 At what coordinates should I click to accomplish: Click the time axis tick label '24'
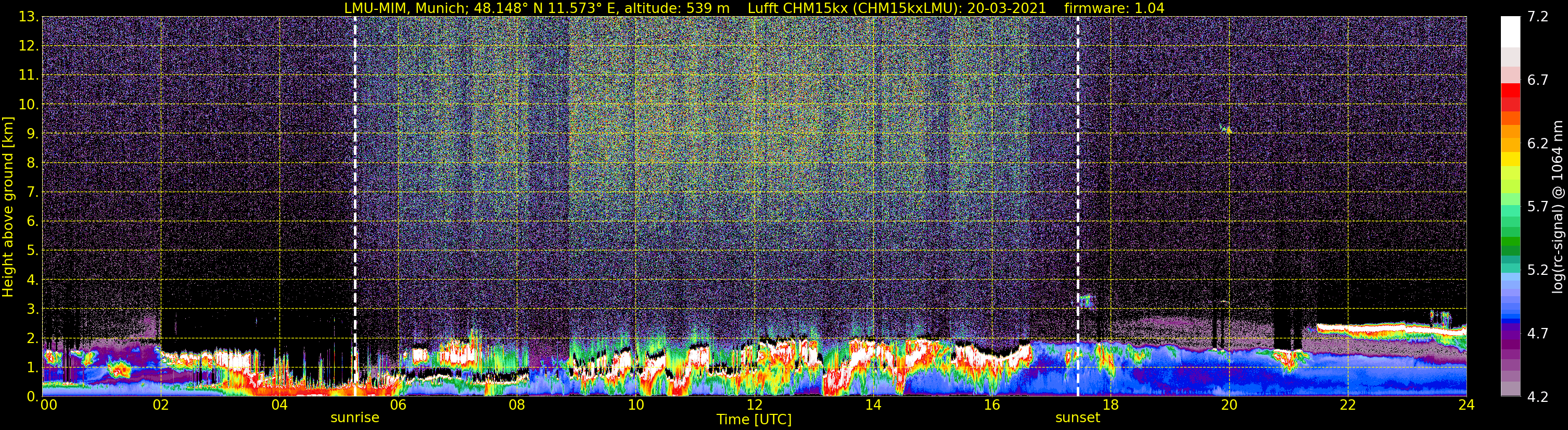click(x=1467, y=405)
